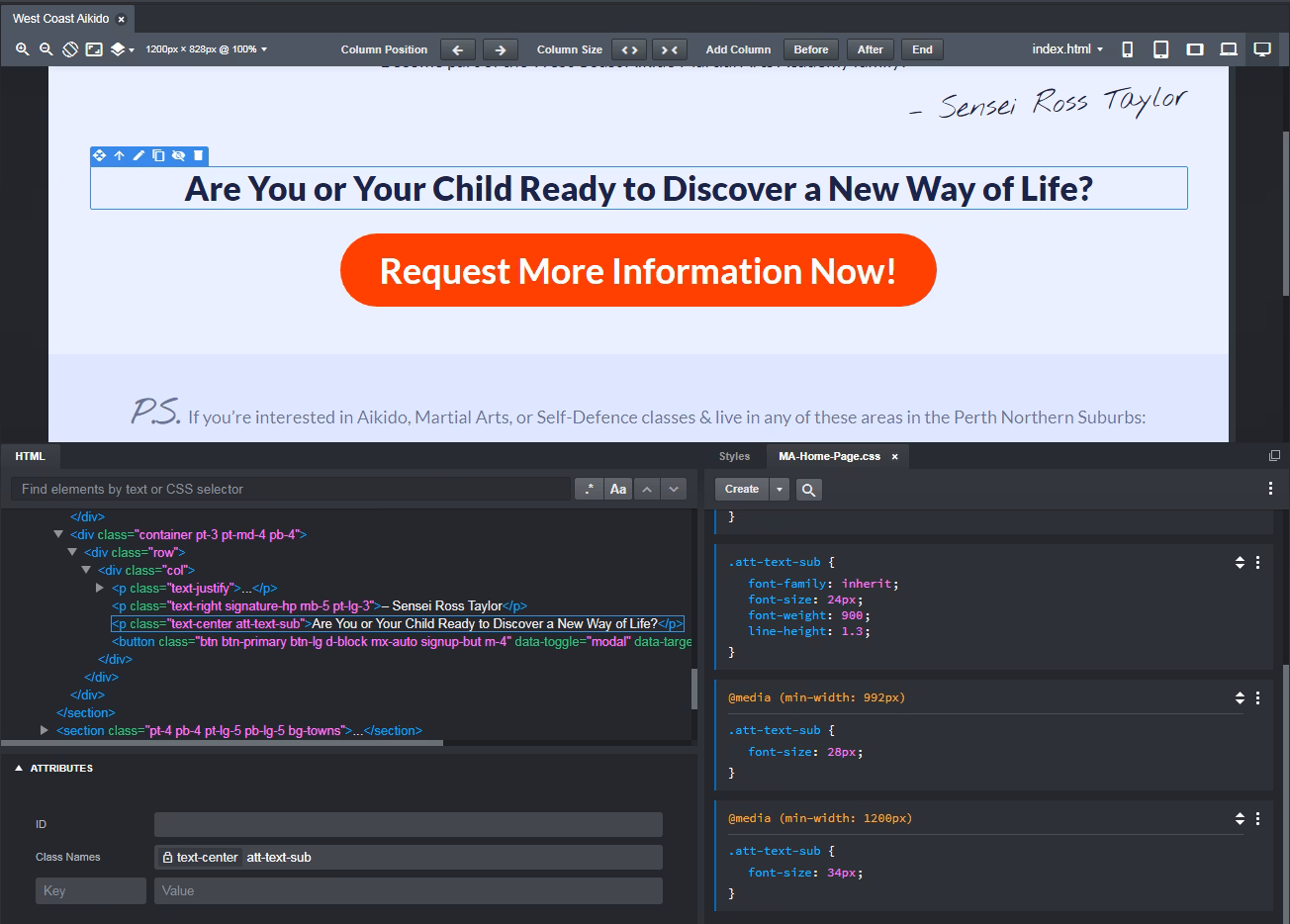Zoom in on the page canvas
The height and width of the screenshot is (924, 1290).
[22, 48]
